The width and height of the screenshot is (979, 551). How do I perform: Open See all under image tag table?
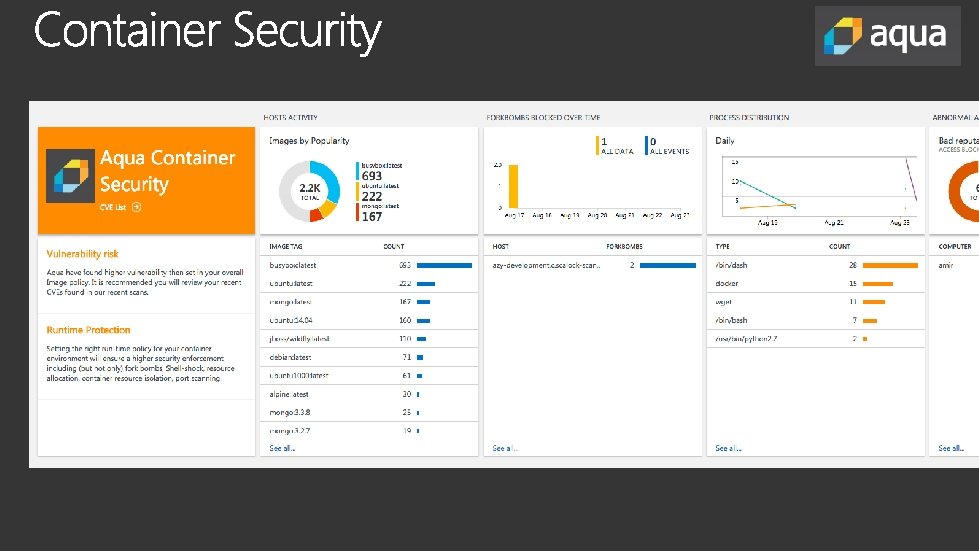coord(282,448)
